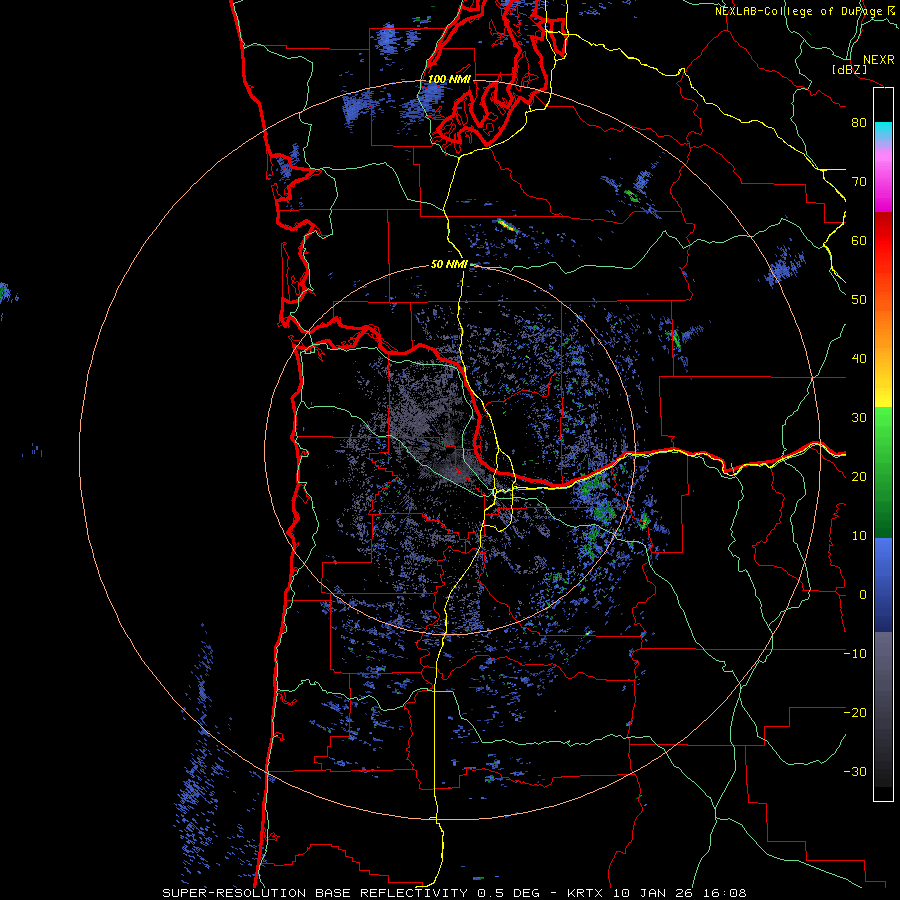Click the KRTX station identifier in caption
The width and height of the screenshot is (900, 900).
coord(587,893)
